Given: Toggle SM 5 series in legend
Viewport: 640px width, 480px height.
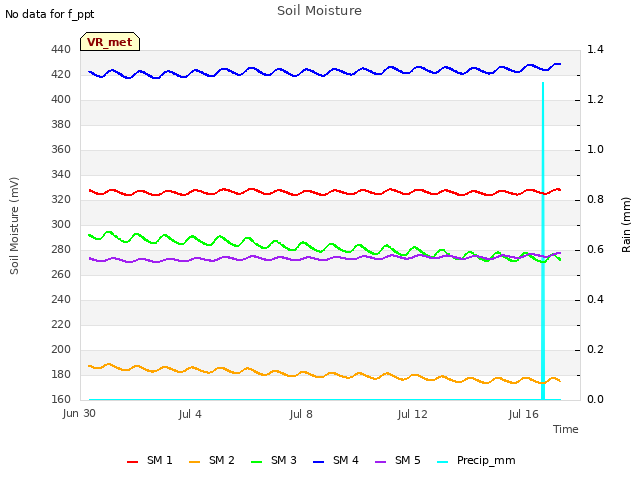Looking at the screenshot, I should tap(398, 461).
